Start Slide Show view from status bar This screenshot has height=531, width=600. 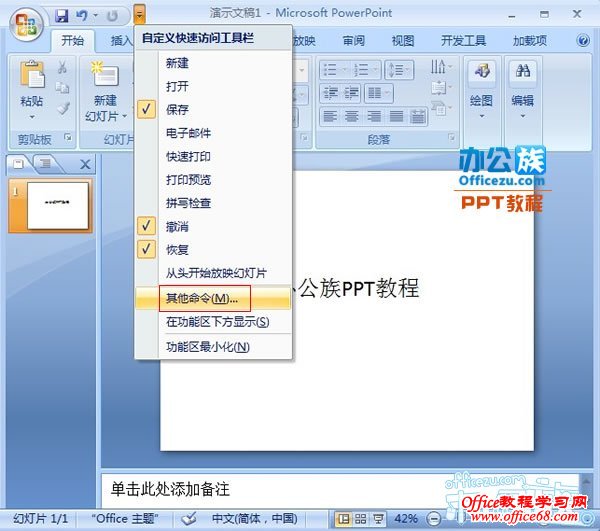[x=378, y=519]
